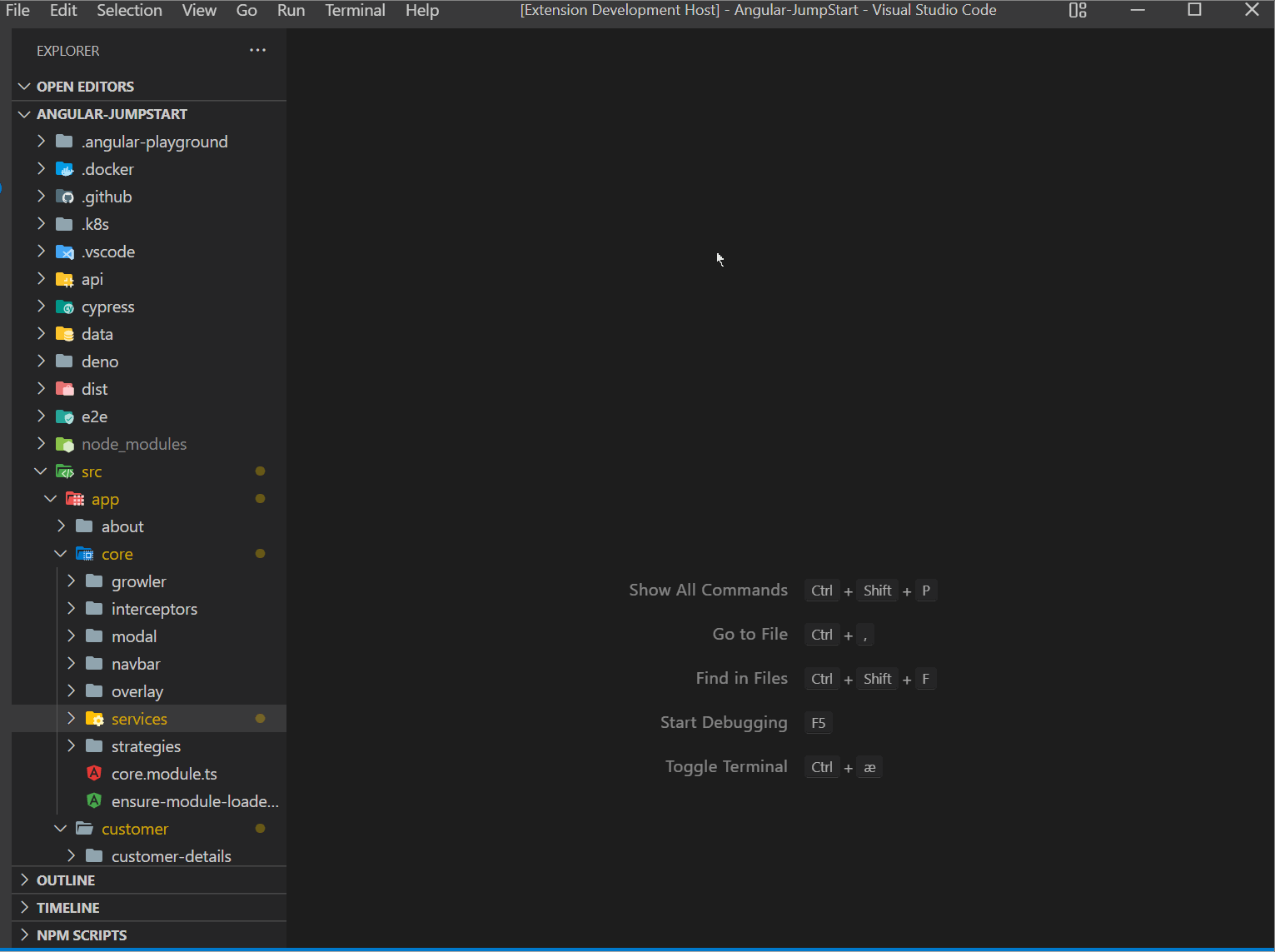This screenshot has height=952, width=1275.
Task: Select the overlay folder row
Action: [149, 691]
